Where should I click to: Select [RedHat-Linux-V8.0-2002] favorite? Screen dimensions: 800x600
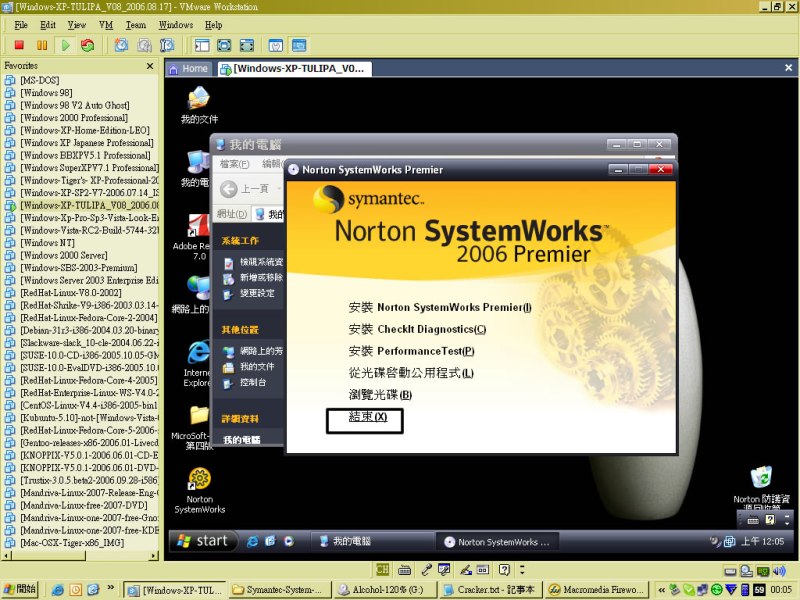tap(71, 292)
